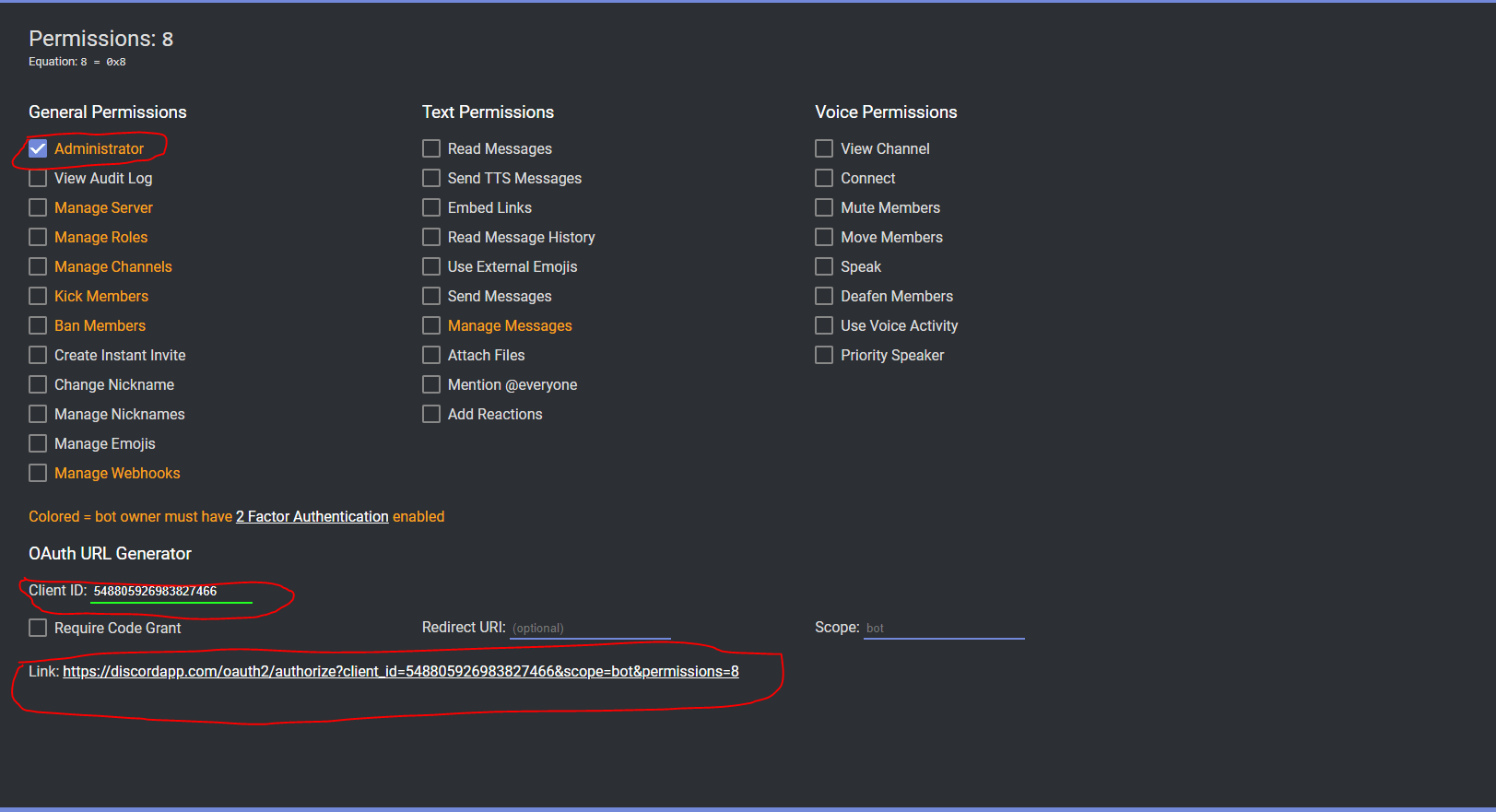Check the View Channel voice permission

(x=824, y=148)
